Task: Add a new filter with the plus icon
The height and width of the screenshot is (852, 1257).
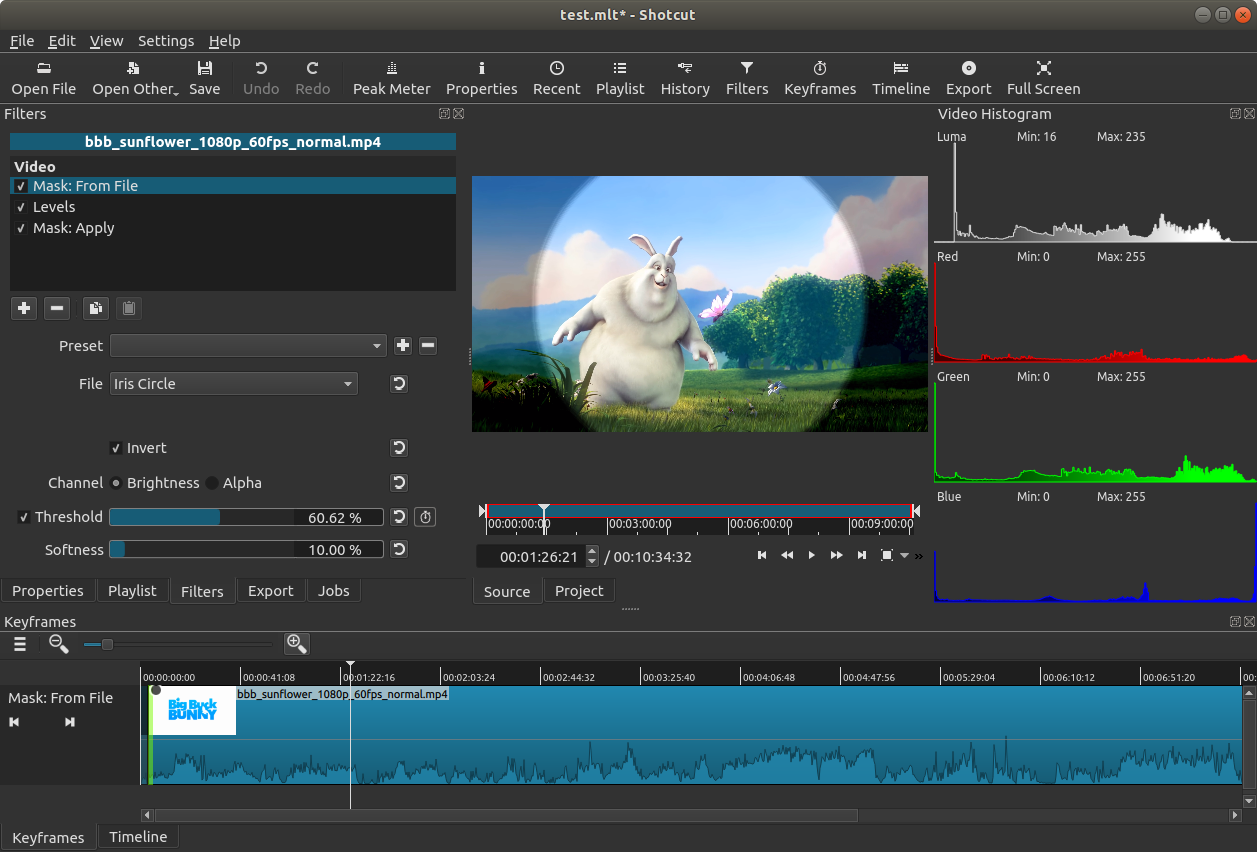Action: pyautogui.click(x=23, y=308)
